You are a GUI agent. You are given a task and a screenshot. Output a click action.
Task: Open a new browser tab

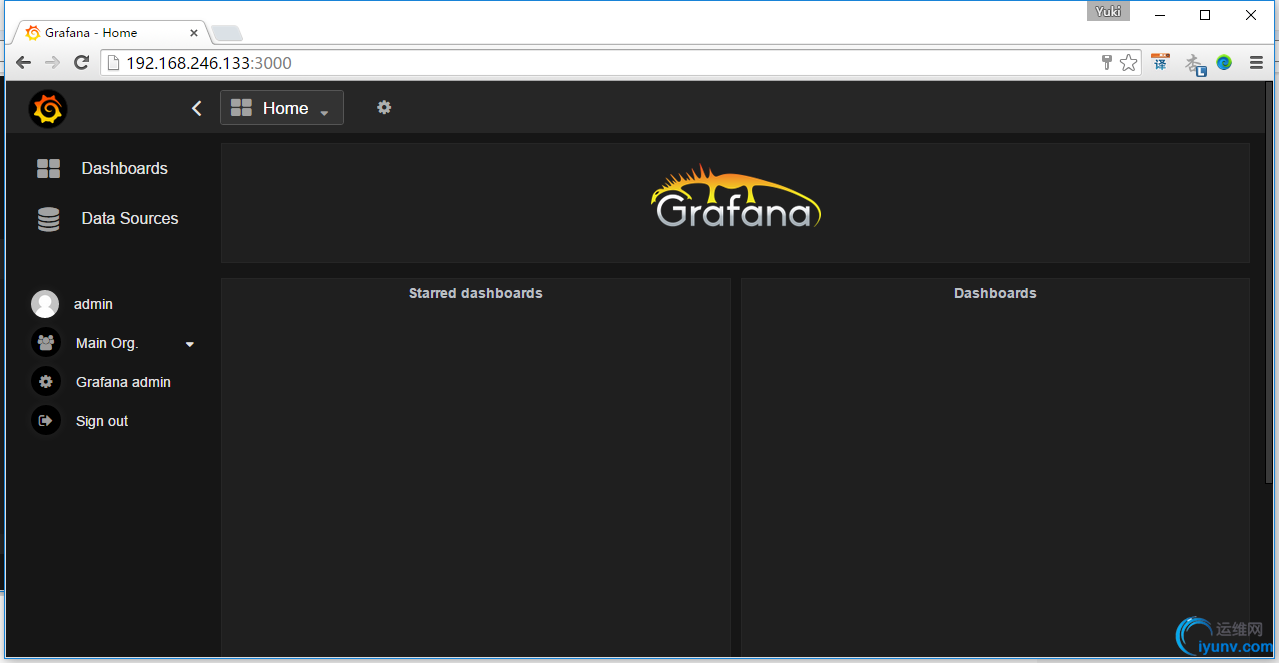coord(227,33)
